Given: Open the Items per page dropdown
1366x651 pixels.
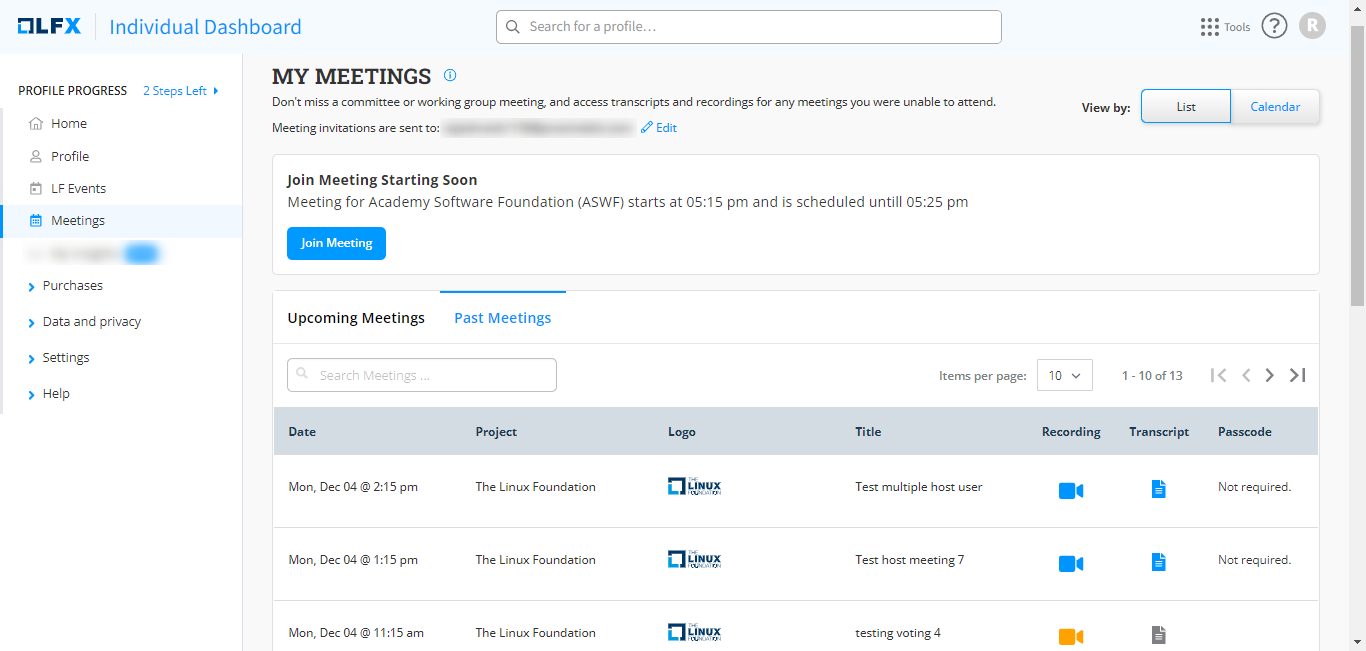Looking at the screenshot, I should pos(1064,375).
